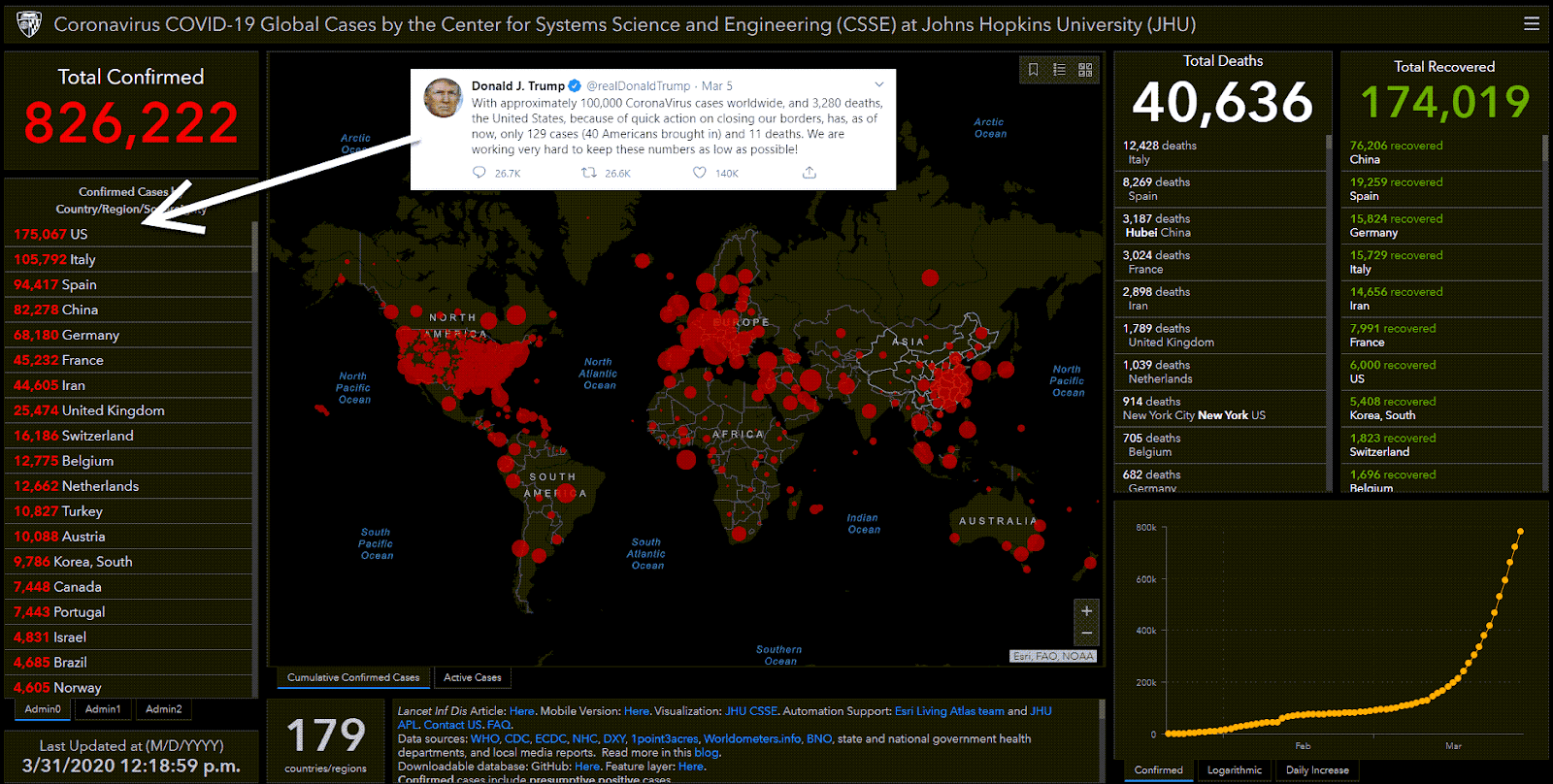Open the Worldometers.info data source link

[x=752, y=738]
